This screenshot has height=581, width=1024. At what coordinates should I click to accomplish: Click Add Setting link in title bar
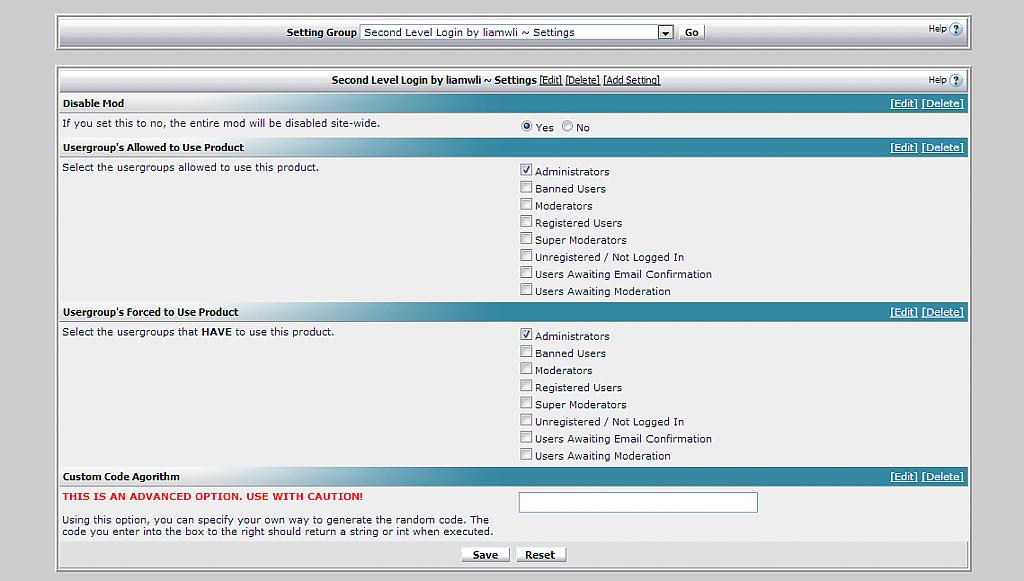(631, 80)
